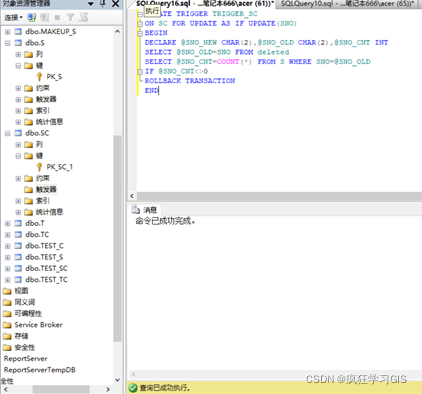This screenshot has height=394, width=422.
Task: Collapse the ON SC FOR UPDATE outline
Action: click(x=140, y=24)
